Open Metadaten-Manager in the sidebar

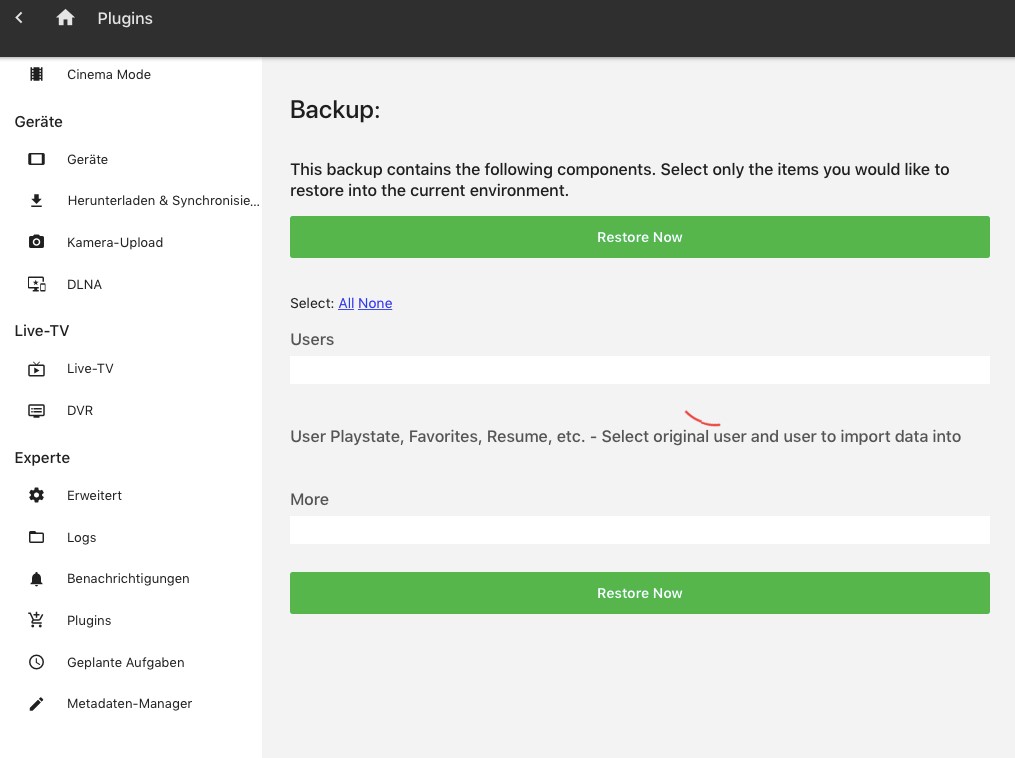(x=129, y=704)
